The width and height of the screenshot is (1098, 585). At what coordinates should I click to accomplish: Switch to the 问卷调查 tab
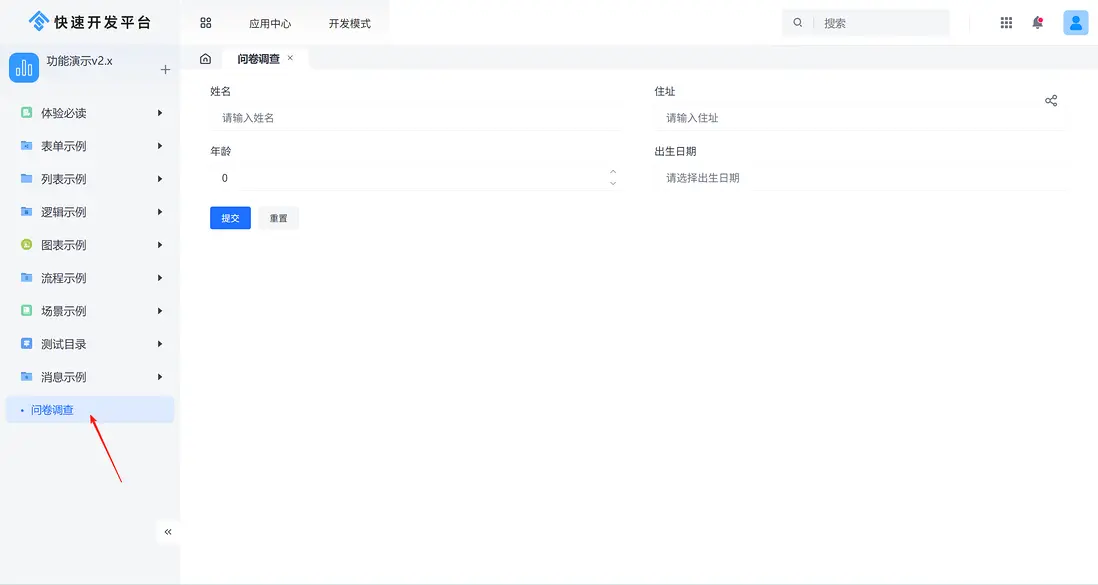click(x=260, y=58)
